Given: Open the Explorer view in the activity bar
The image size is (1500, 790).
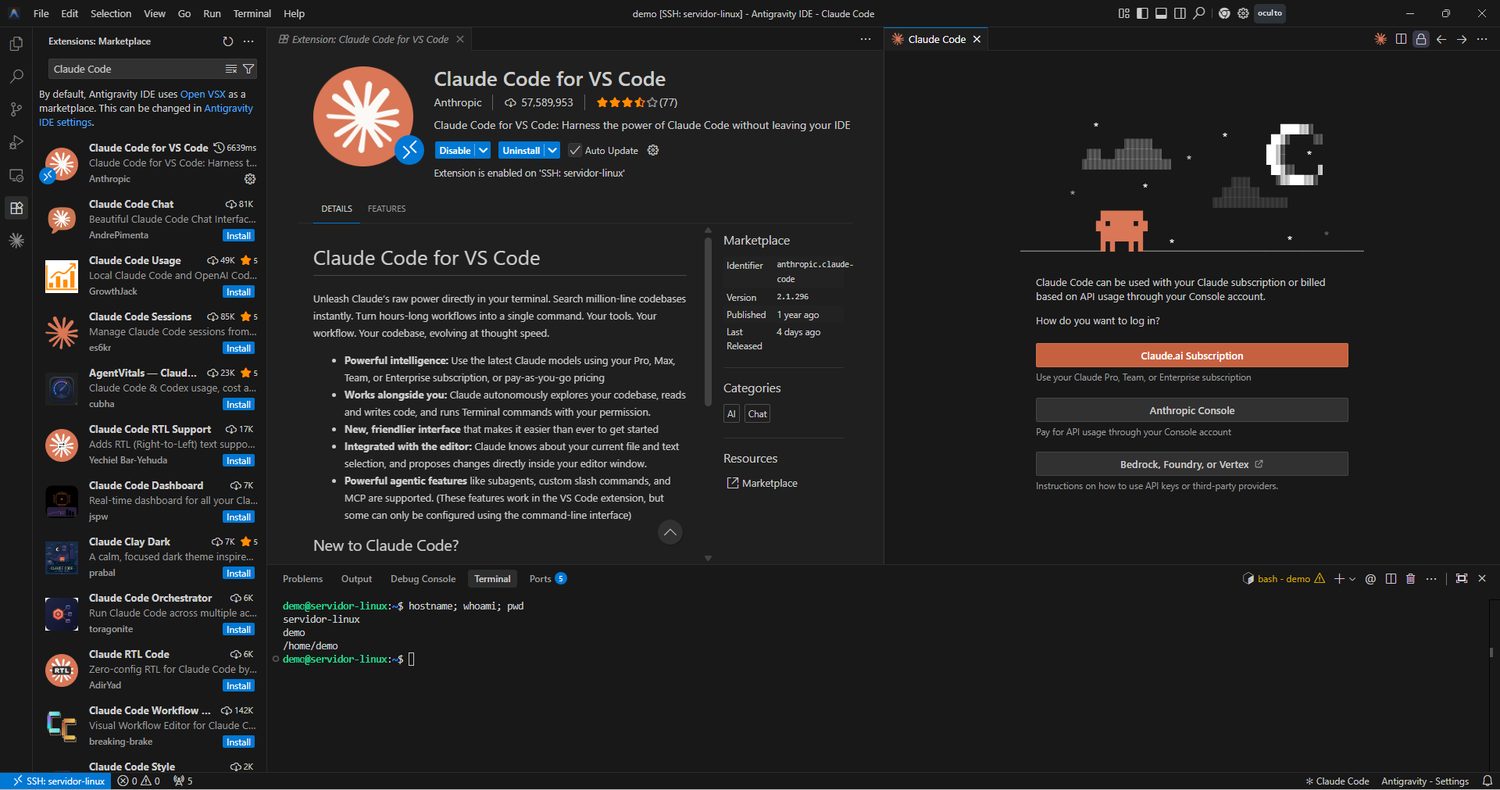Looking at the screenshot, I should pos(16,44).
